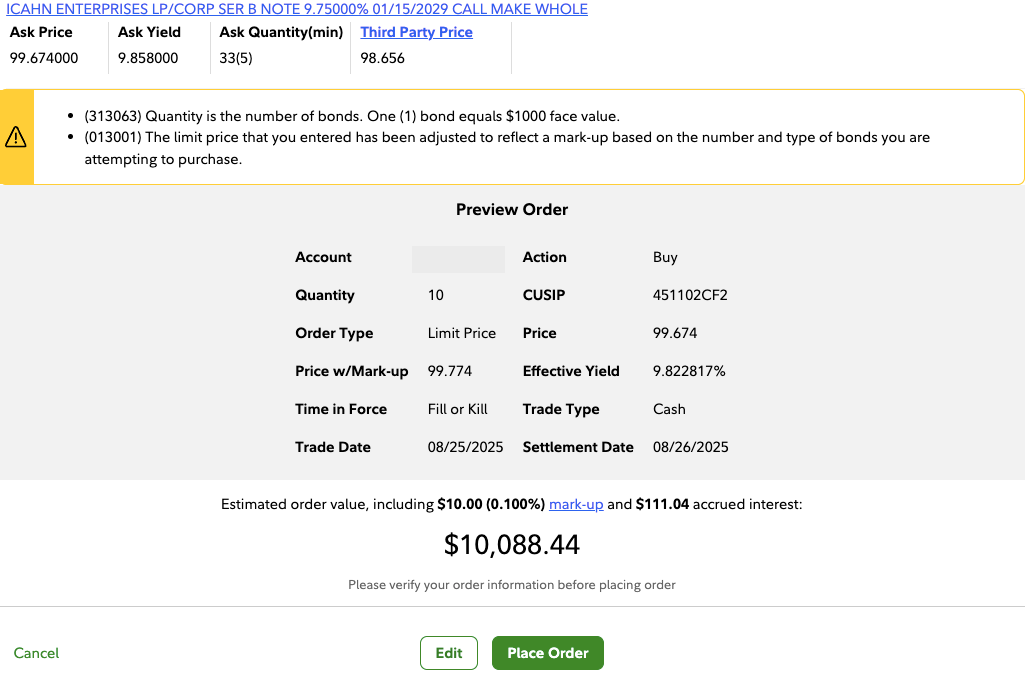Click the Preview Order heading
Viewport: 1025px width, 682px height.
pyautogui.click(x=512, y=209)
